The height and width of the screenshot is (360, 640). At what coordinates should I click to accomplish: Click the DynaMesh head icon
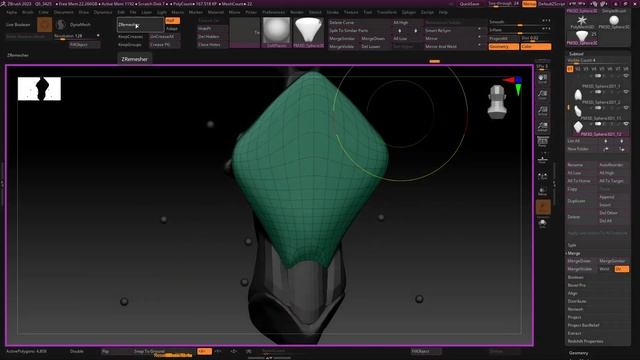(x=60, y=24)
